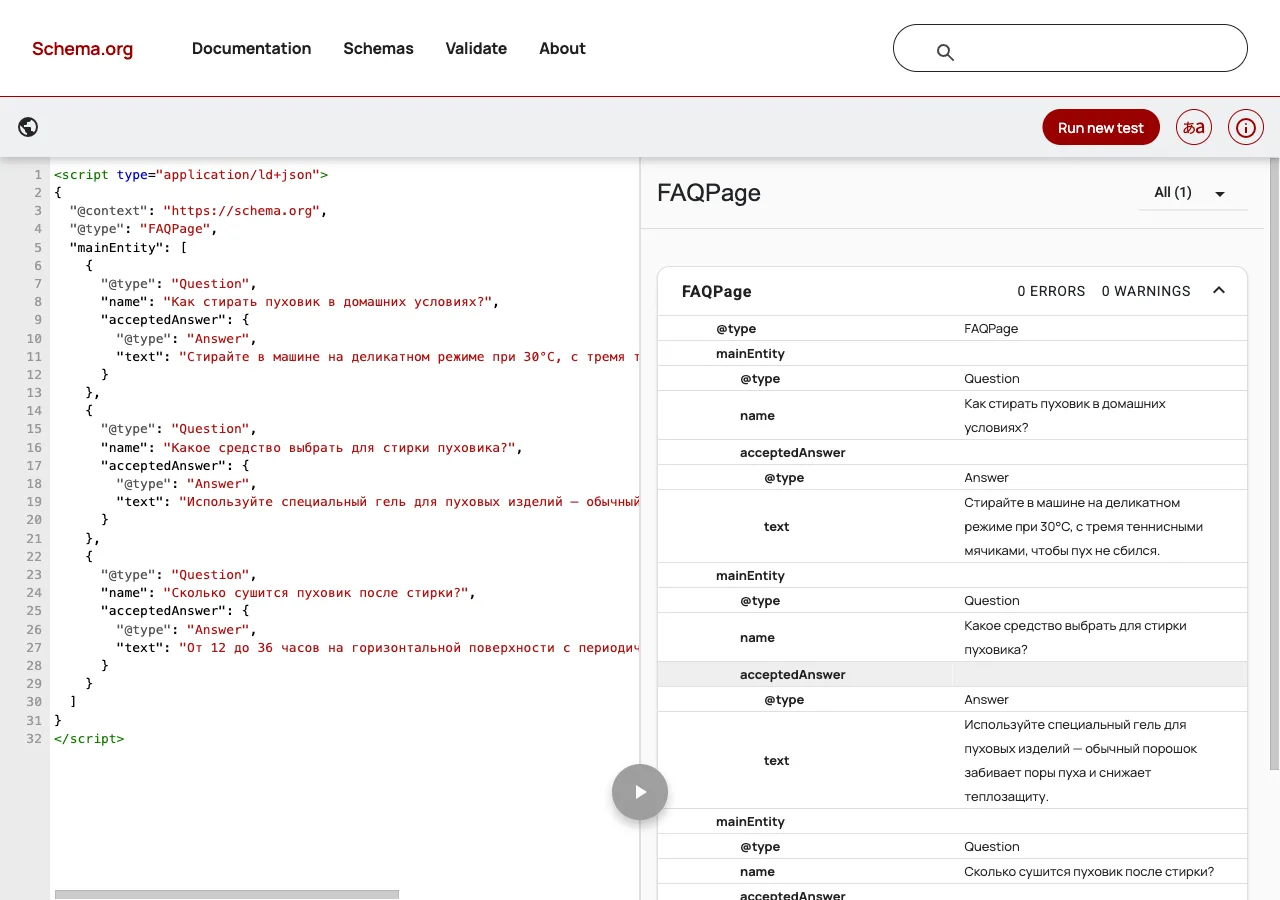This screenshot has height=900, width=1280.
Task: Open the About menu item
Action: click(x=562, y=48)
